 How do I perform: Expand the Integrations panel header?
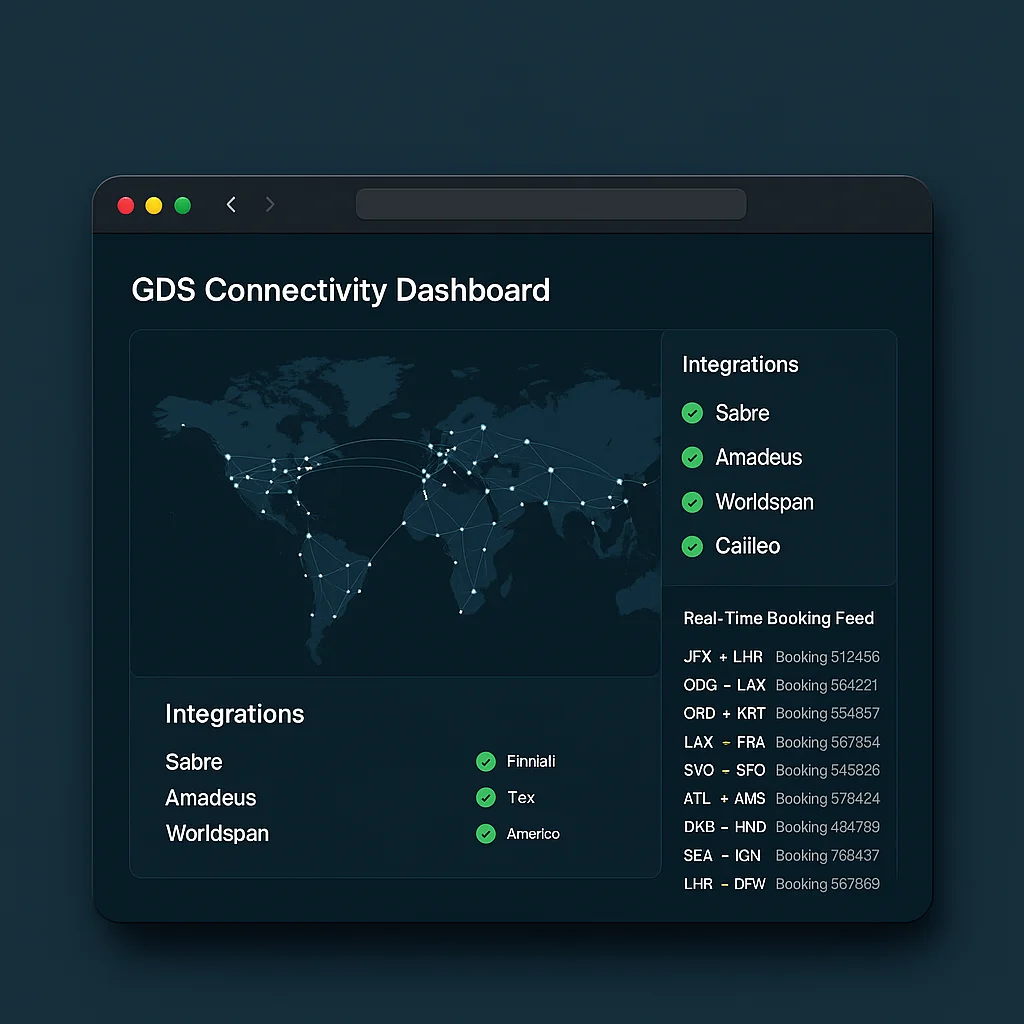[x=740, y=364]
